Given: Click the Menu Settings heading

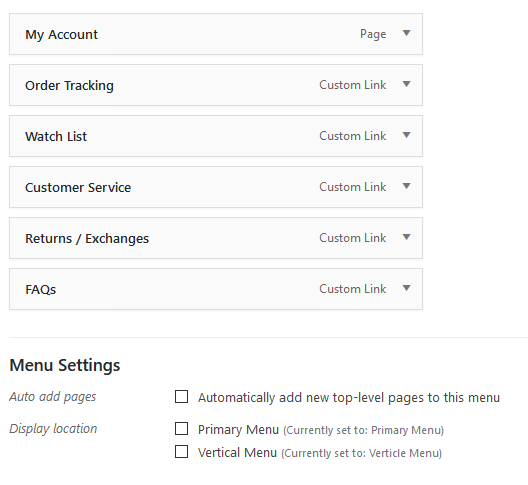Looking at the screenshot, I should click(65, 365).
